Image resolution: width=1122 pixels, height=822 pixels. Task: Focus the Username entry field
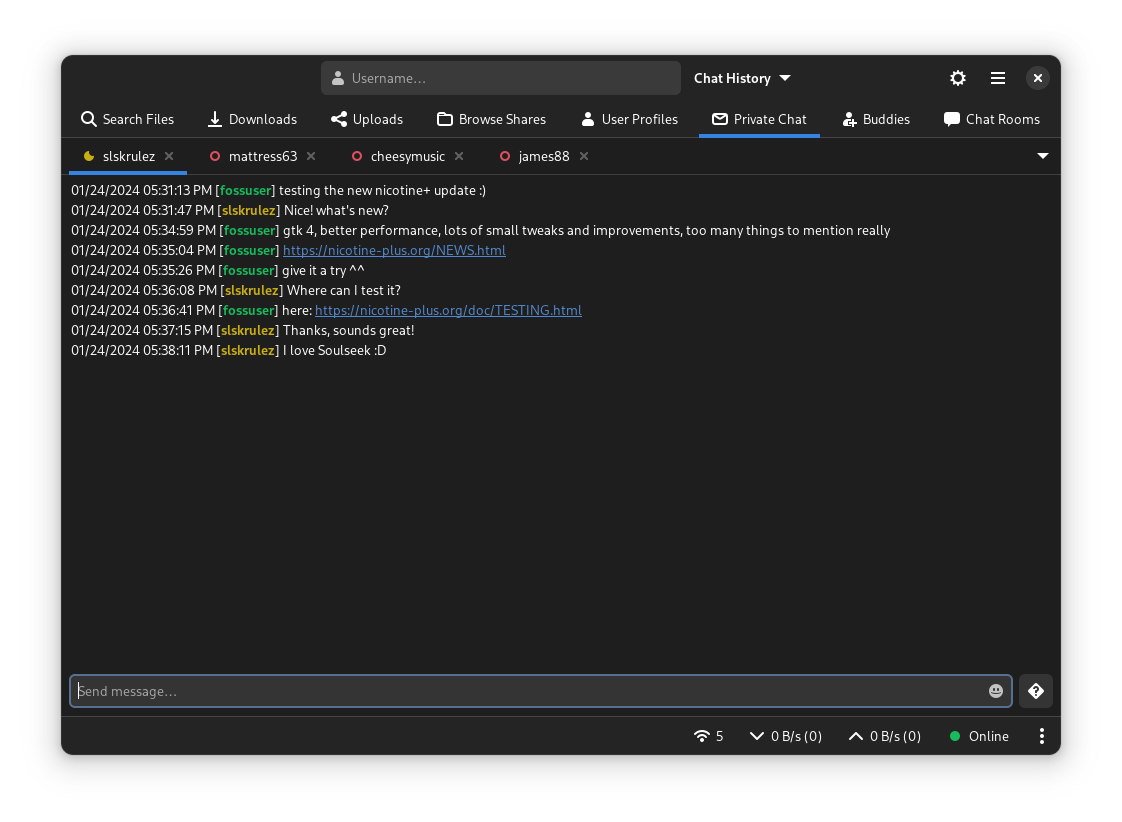(500, 78)
